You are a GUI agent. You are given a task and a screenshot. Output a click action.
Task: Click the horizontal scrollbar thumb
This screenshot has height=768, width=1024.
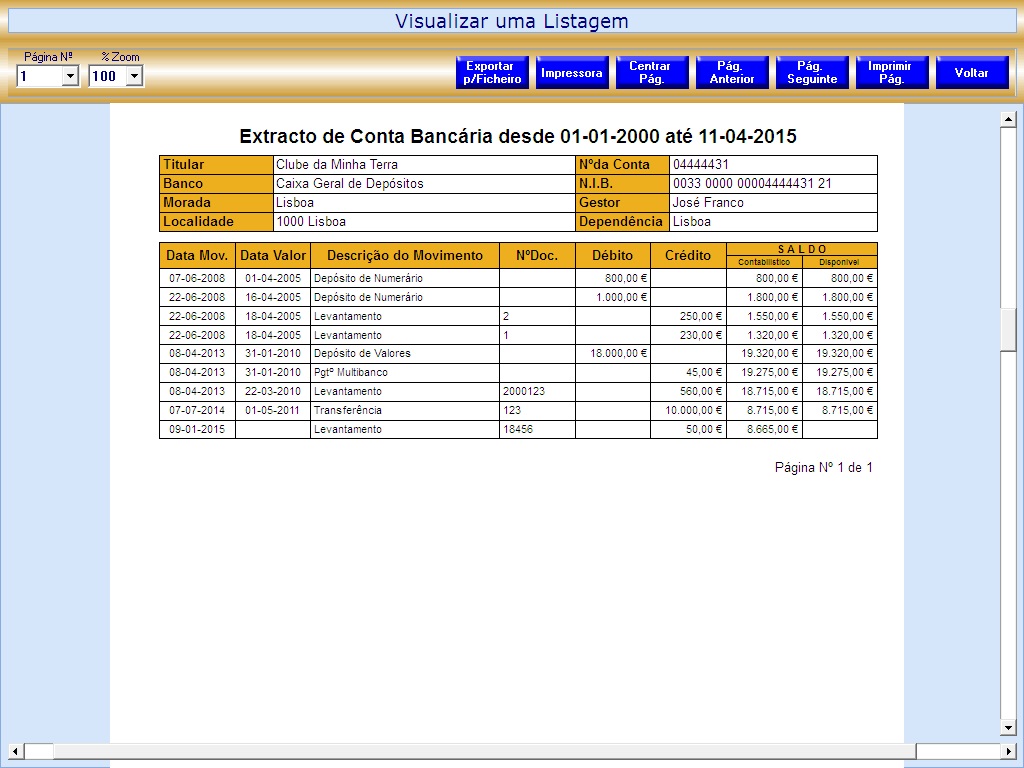point(40,751)
